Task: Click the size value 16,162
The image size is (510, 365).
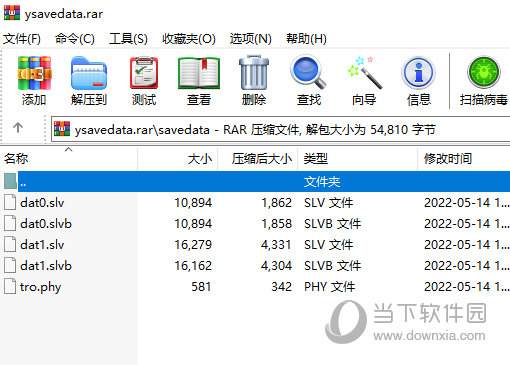Action: click(x=193, y=266)
